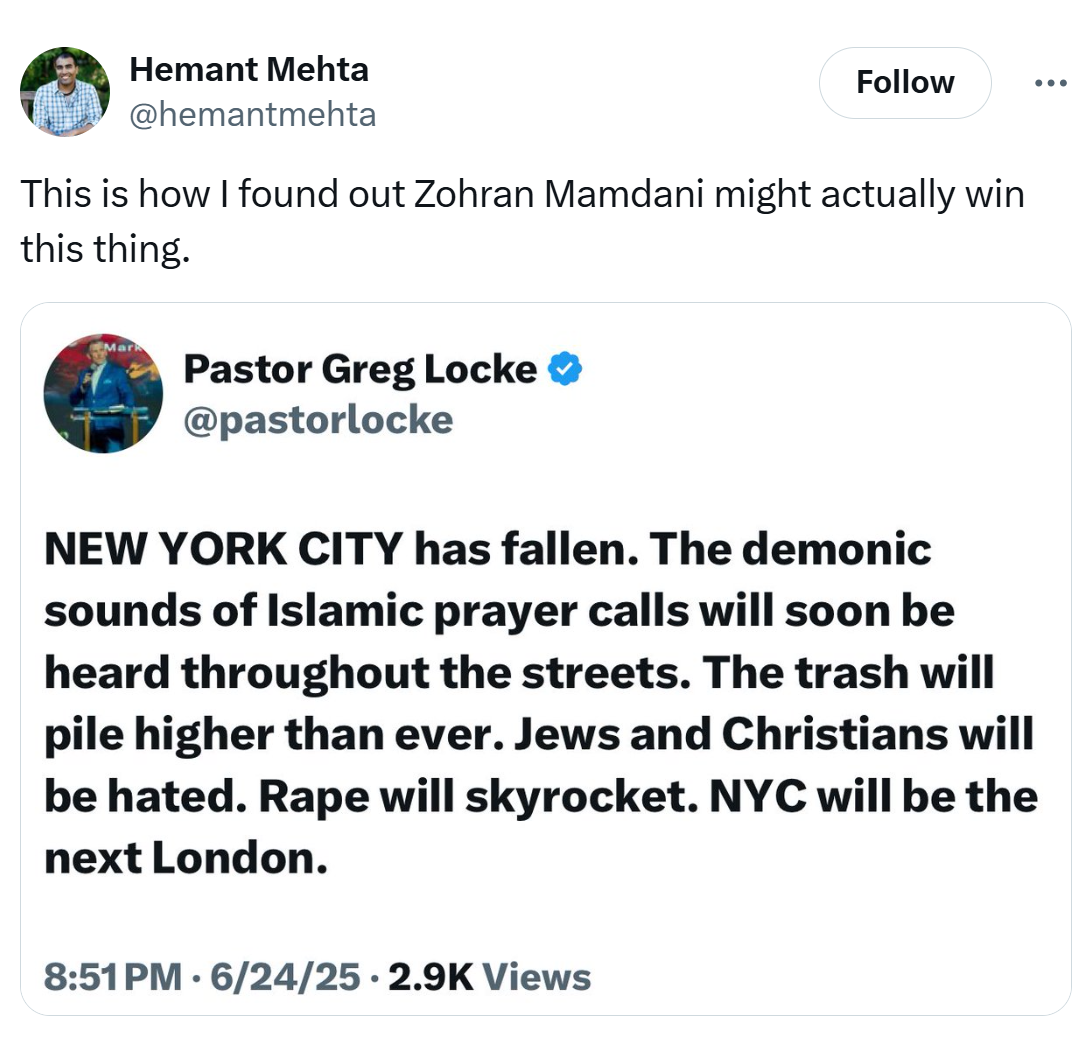This screenshot has width=1092, height=1043.
Task: Click the 8:51 PM timestamp
Action: 113,977
